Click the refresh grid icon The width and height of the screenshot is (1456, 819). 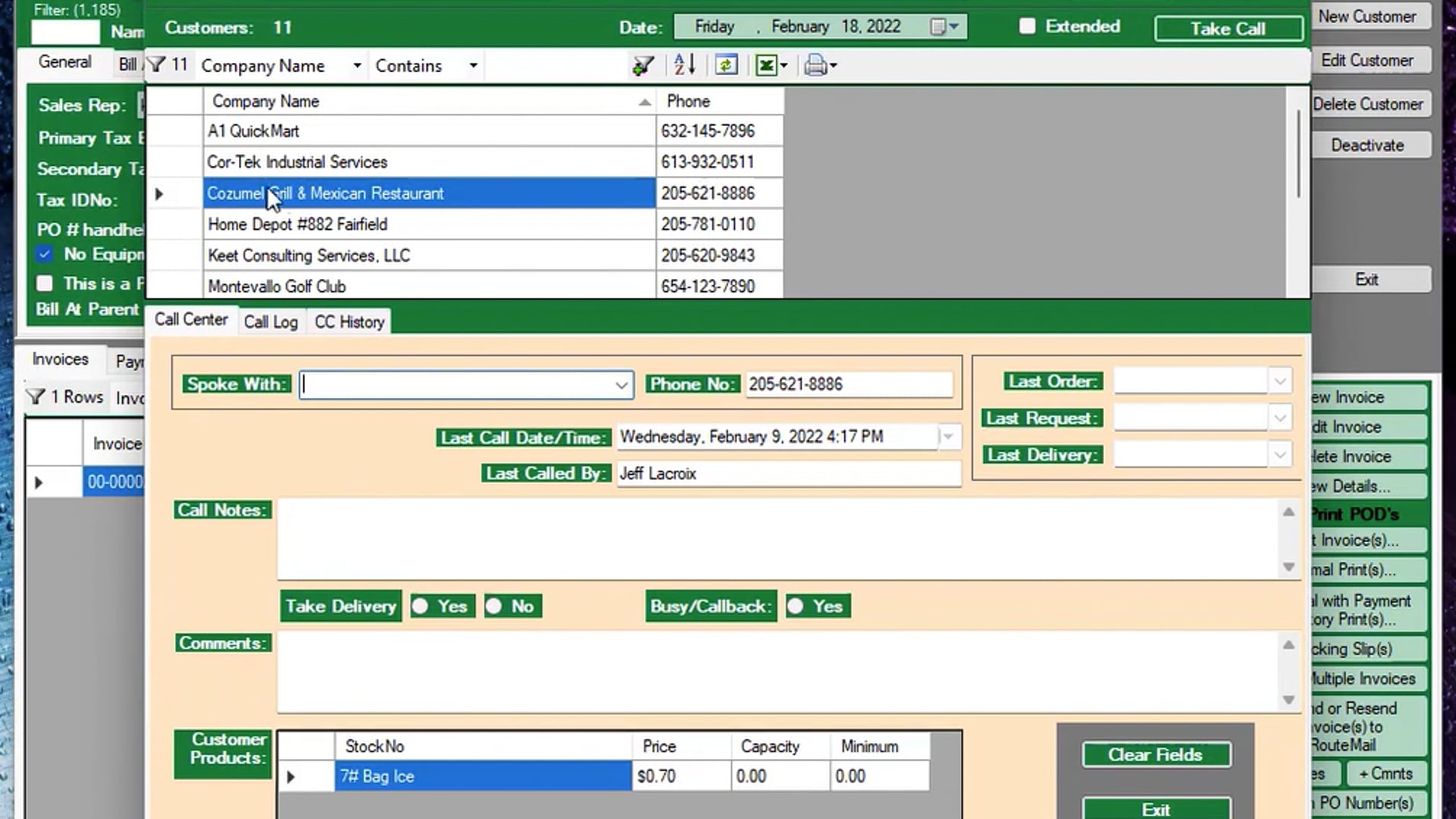point(726,65)
